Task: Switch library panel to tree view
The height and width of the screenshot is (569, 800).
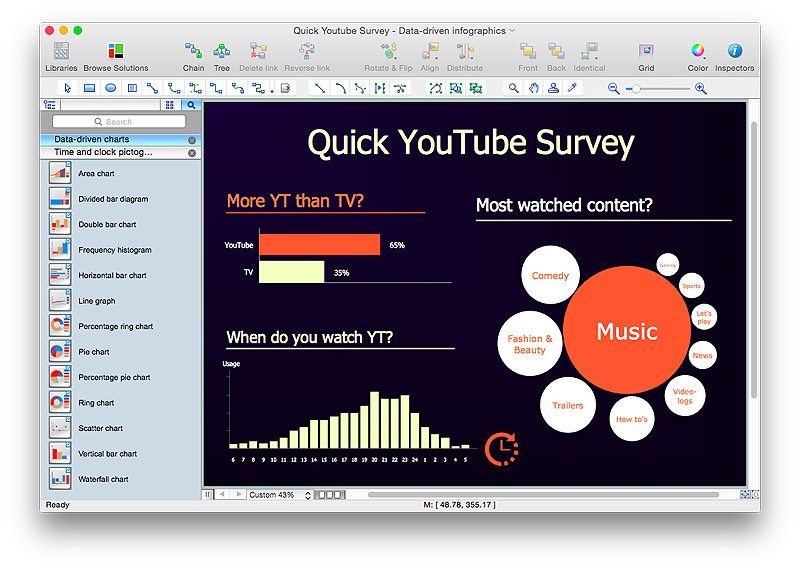Action: tap(50, 105)
